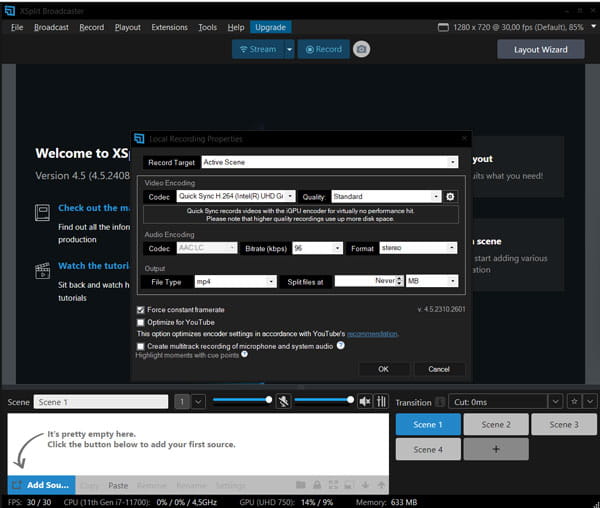Screen dimensions: 600x508
Task: Click Paste in the sources toolbar
Action: pyautogui.click(x=118, y=485)
